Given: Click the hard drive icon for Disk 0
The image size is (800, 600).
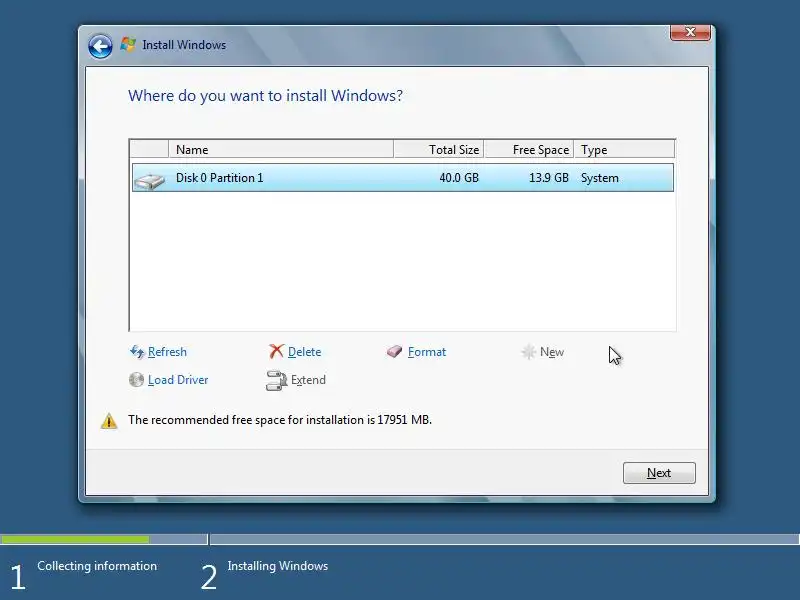Looking at the screenshot, I should pyautogui.click(x=149, y=180).
